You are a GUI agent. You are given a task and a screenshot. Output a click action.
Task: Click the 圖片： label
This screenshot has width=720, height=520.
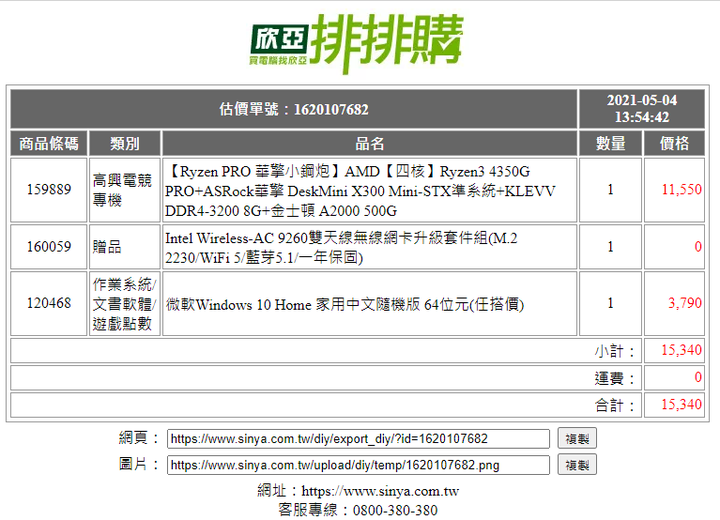click(x=139, y=464)
